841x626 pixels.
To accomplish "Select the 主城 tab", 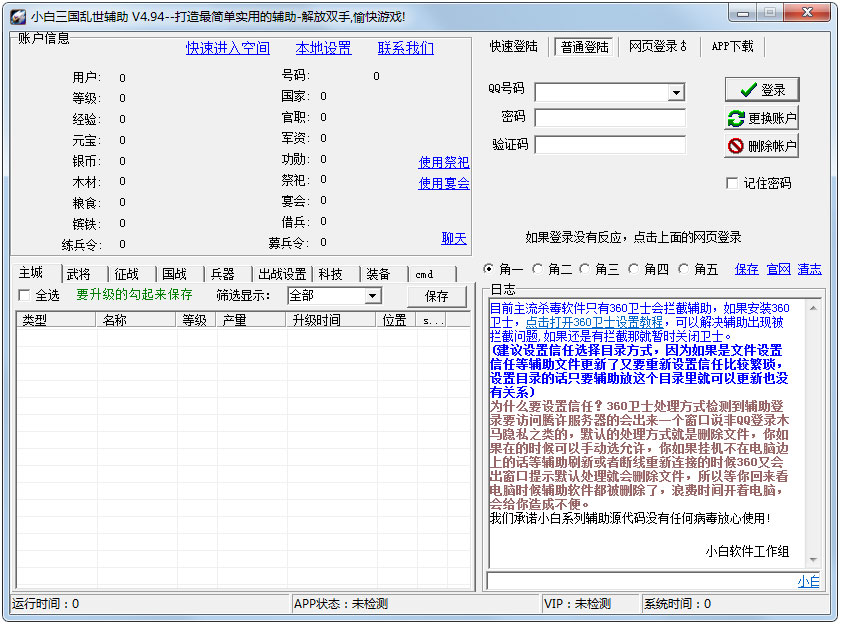I will (31, 273).
